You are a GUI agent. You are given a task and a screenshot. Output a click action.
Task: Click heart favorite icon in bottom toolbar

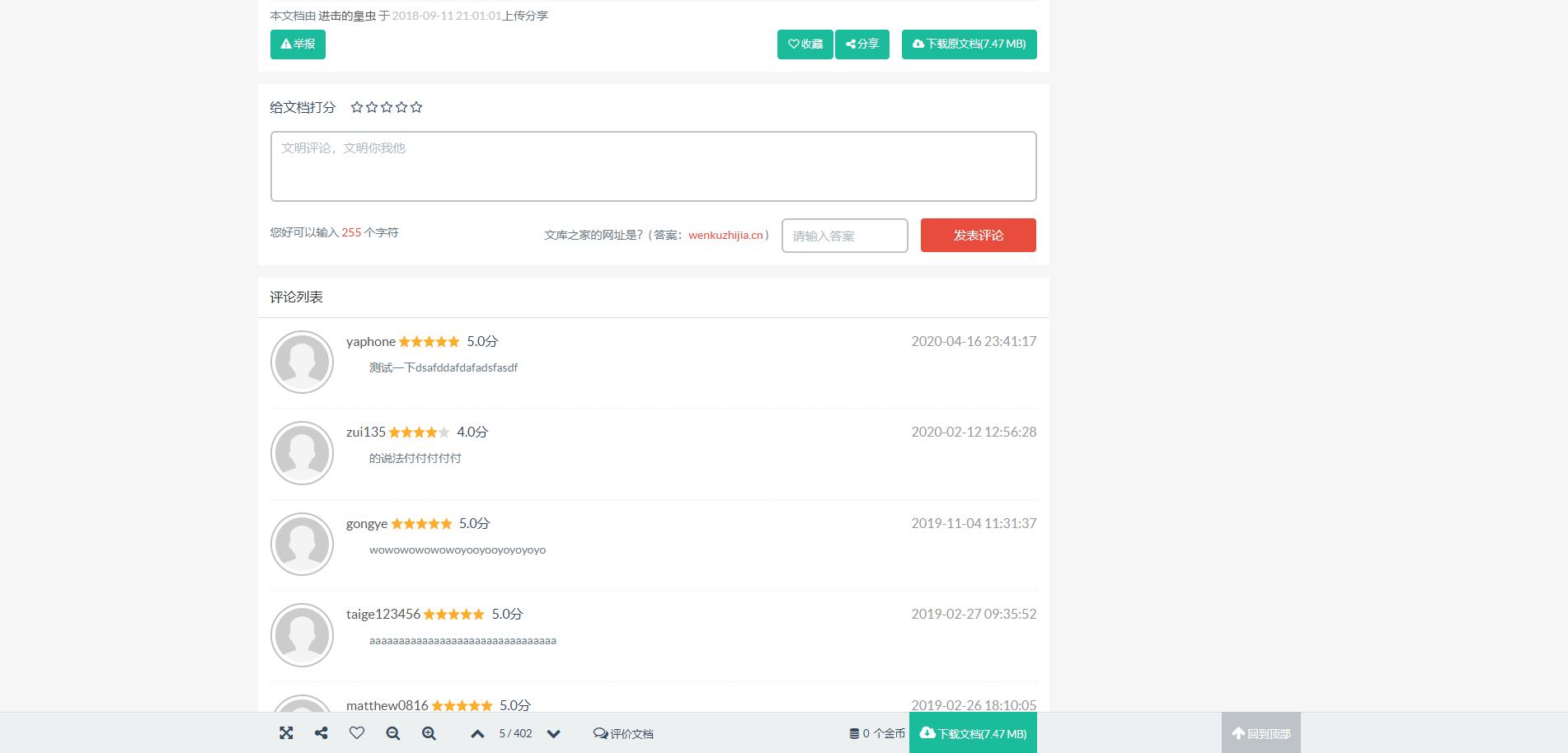[x=357, y=733]
